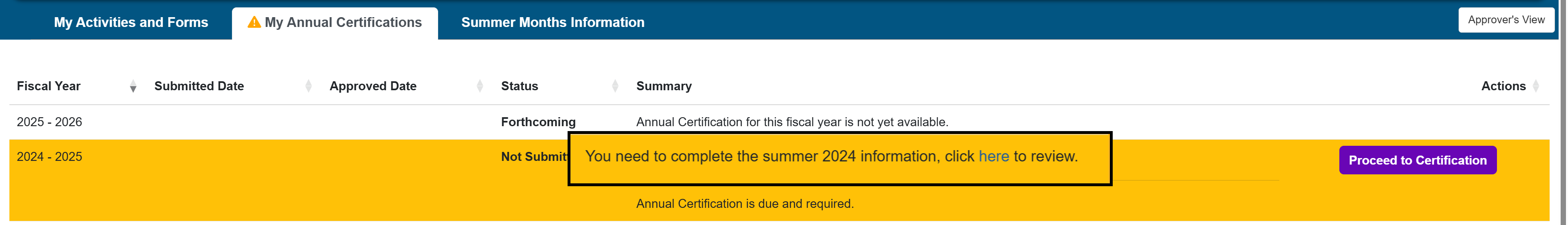Click the warning triangle icon on the Annual Certifications tab
The width and height of the screenshot is (1568, 225).
point(254,22)
